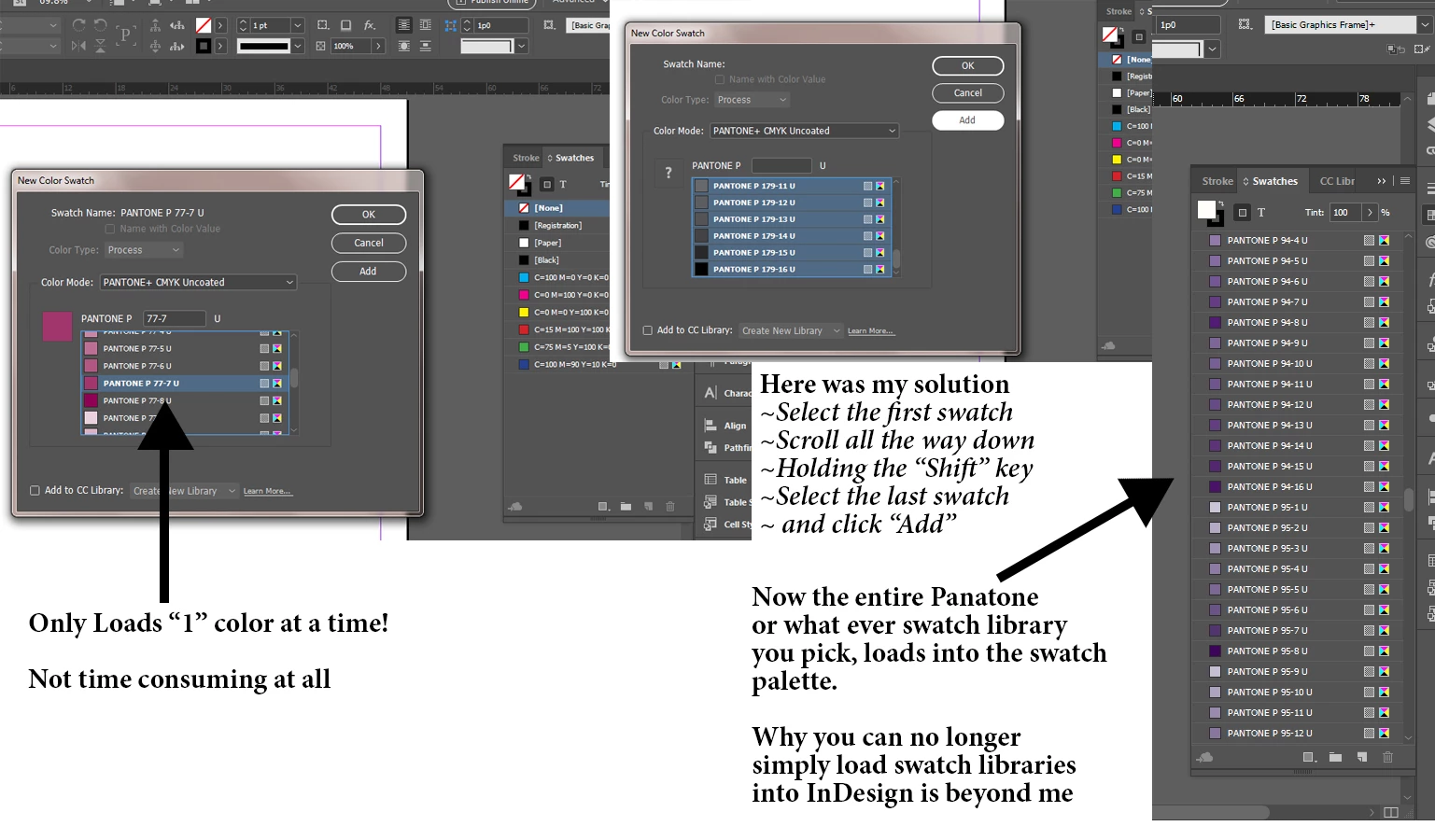The image size is (1435, 840).
Task: Expand the Tint 100 slider arrow
Action: pyautogui.click(x=1370, y=213)
